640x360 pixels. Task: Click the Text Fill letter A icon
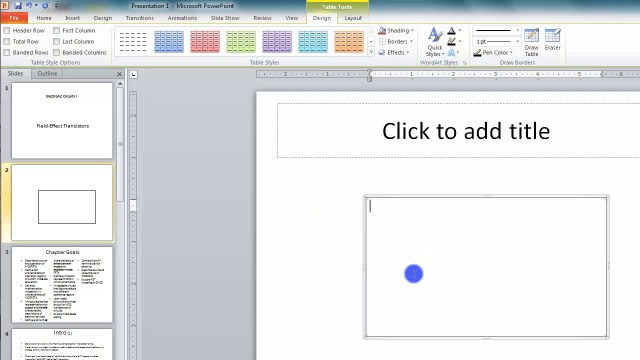tap(451, 31)
